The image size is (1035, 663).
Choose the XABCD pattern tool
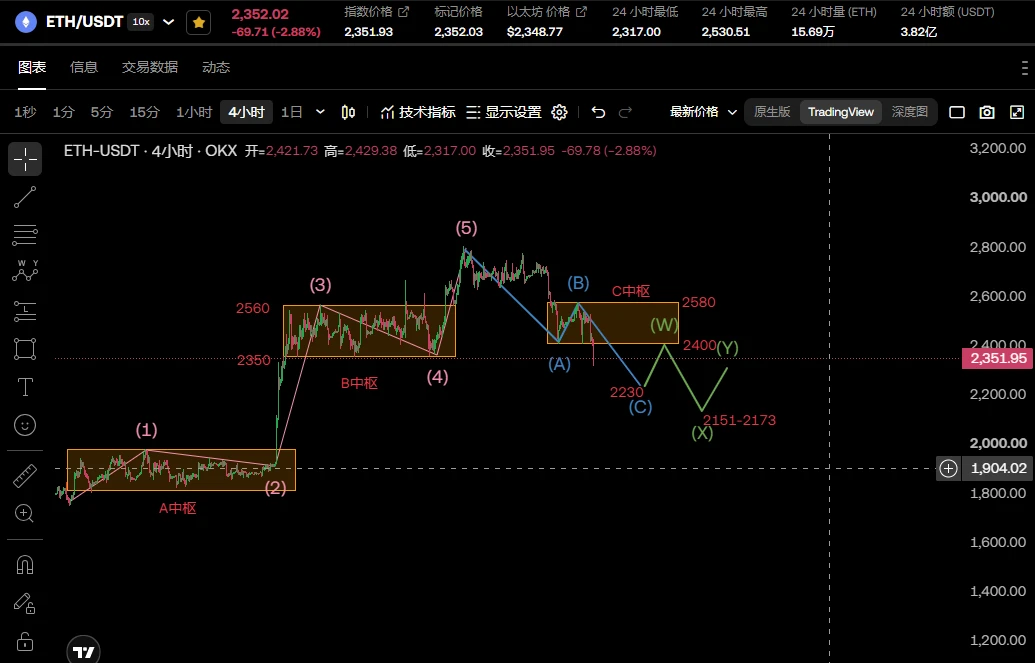tap(25, 271)
